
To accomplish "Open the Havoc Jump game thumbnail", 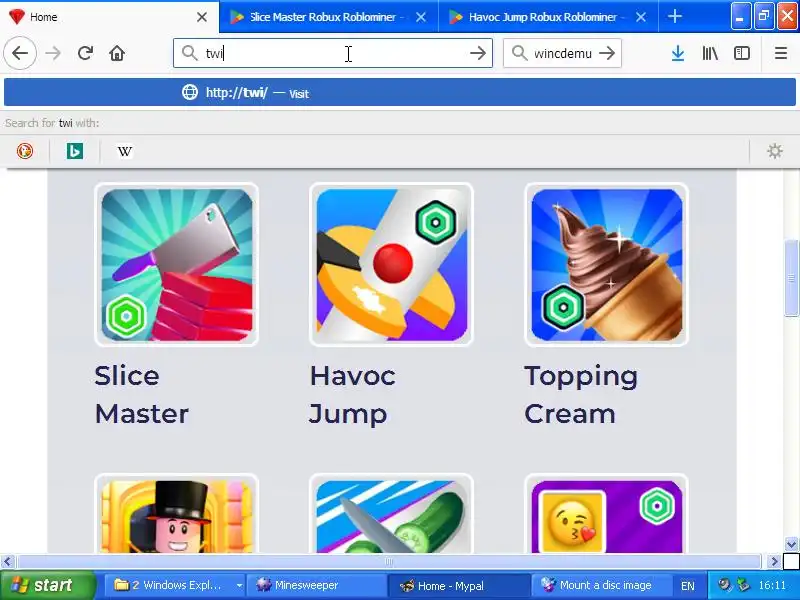I will (x=391, y=265).
